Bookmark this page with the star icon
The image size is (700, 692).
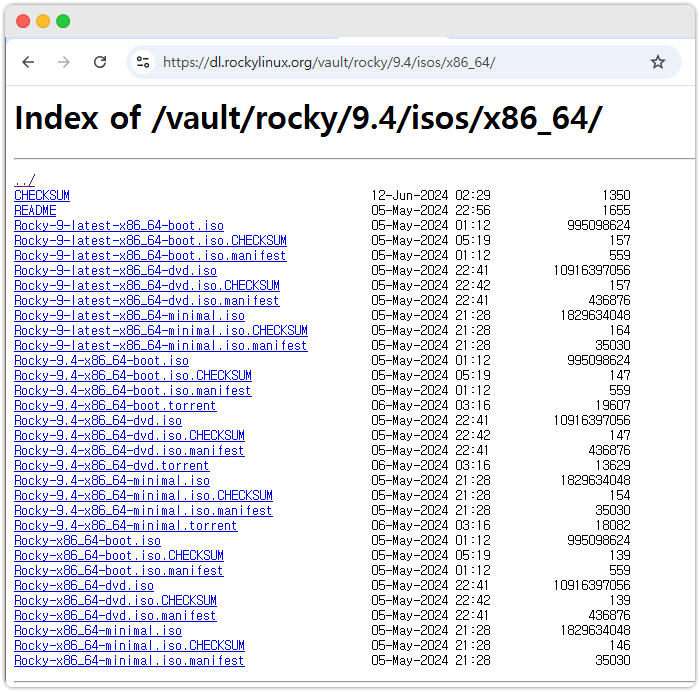click(x=658, y=62)
